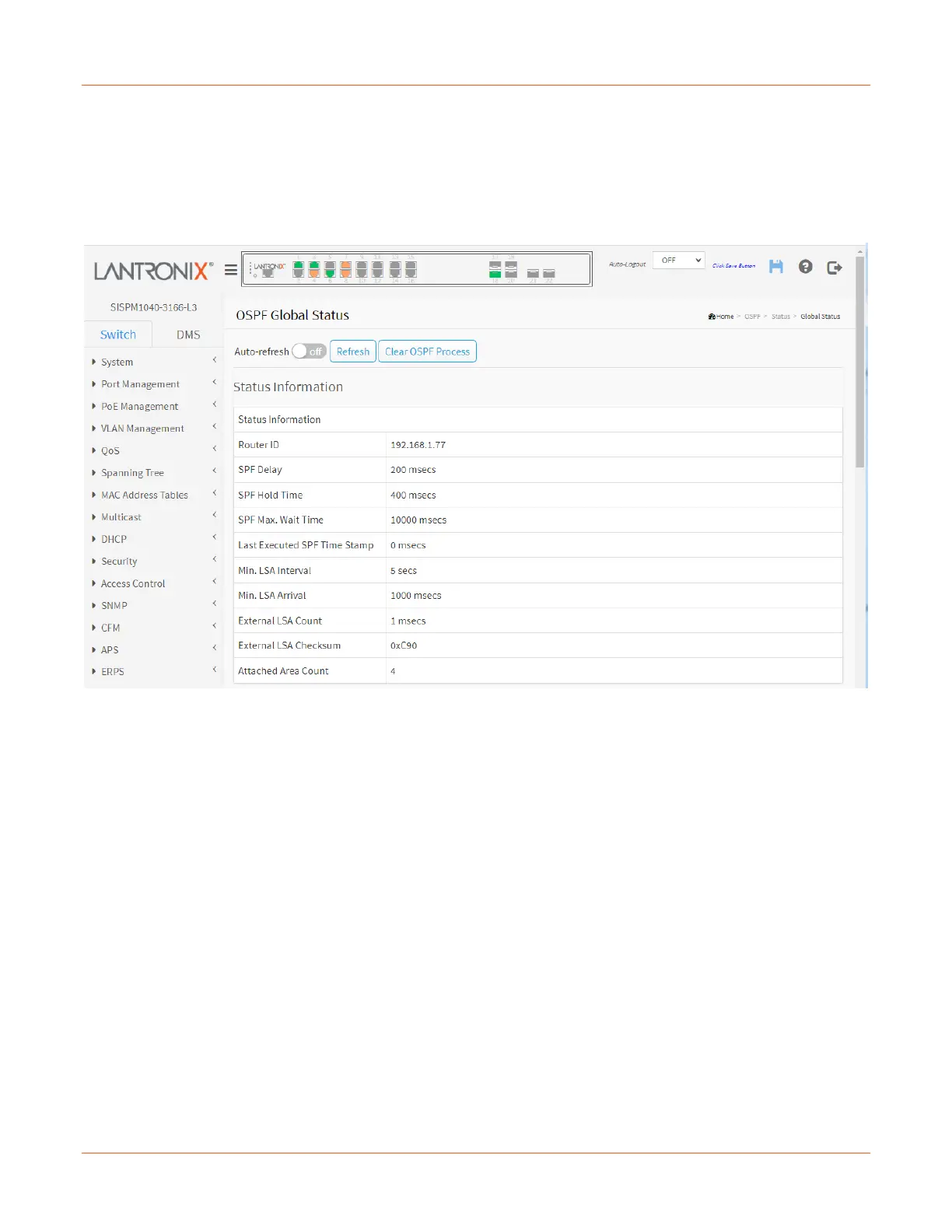The width and height of the screenshot is (952, 1232).
Task: Click the Refresh button
Action: coord(353,352)
